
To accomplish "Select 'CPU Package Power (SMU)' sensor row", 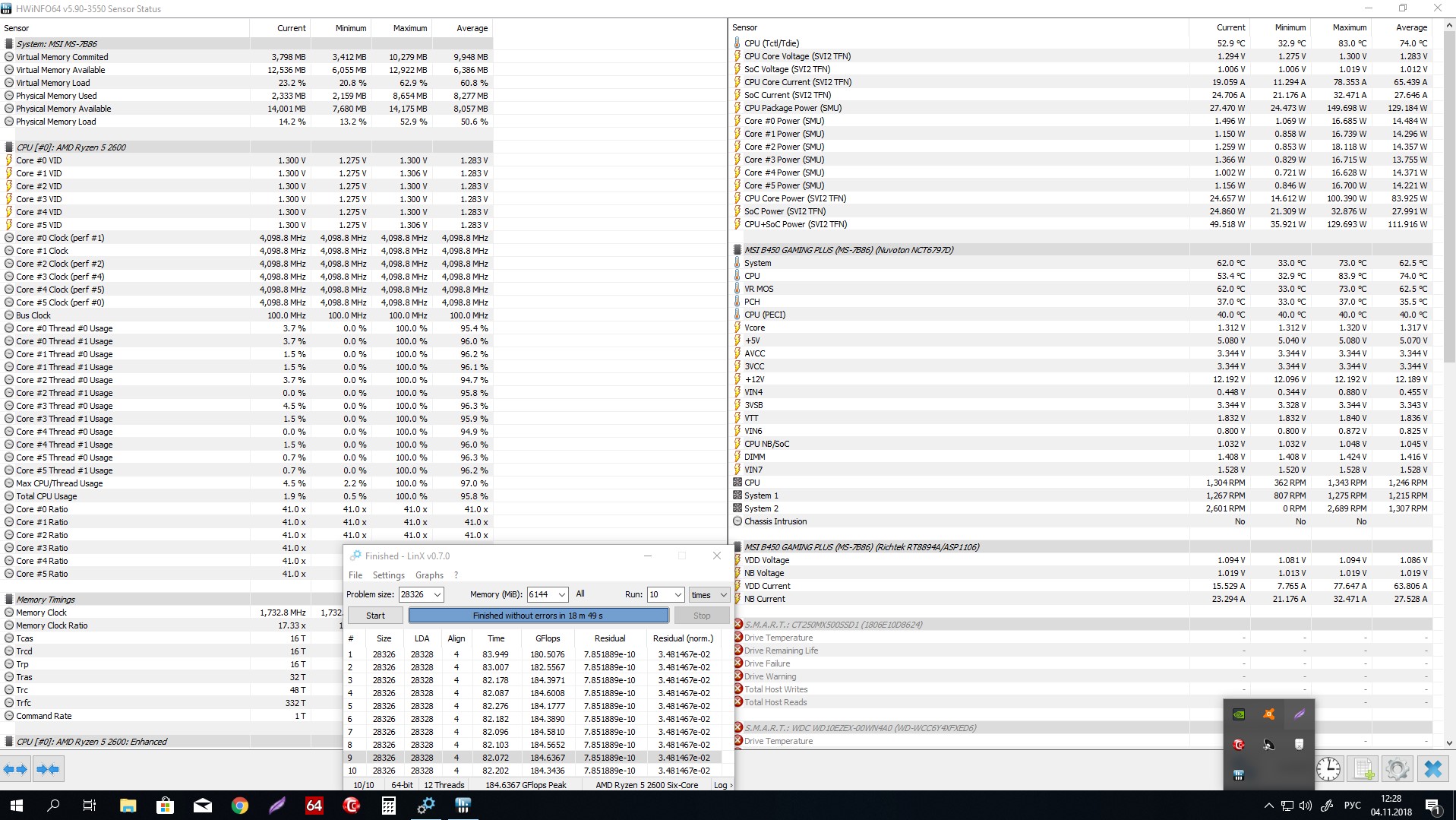I will (1082, 108).
